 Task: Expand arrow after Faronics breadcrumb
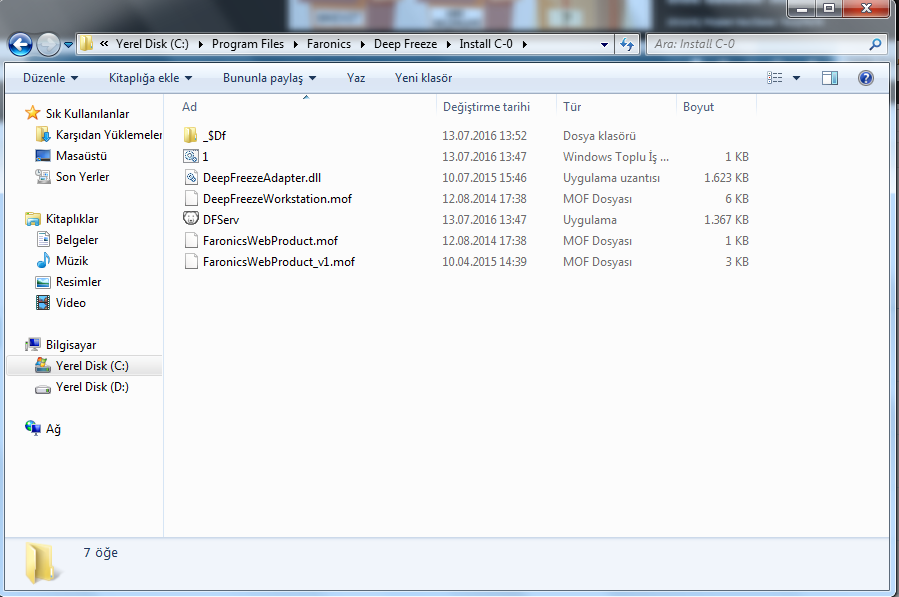[362, 44]
